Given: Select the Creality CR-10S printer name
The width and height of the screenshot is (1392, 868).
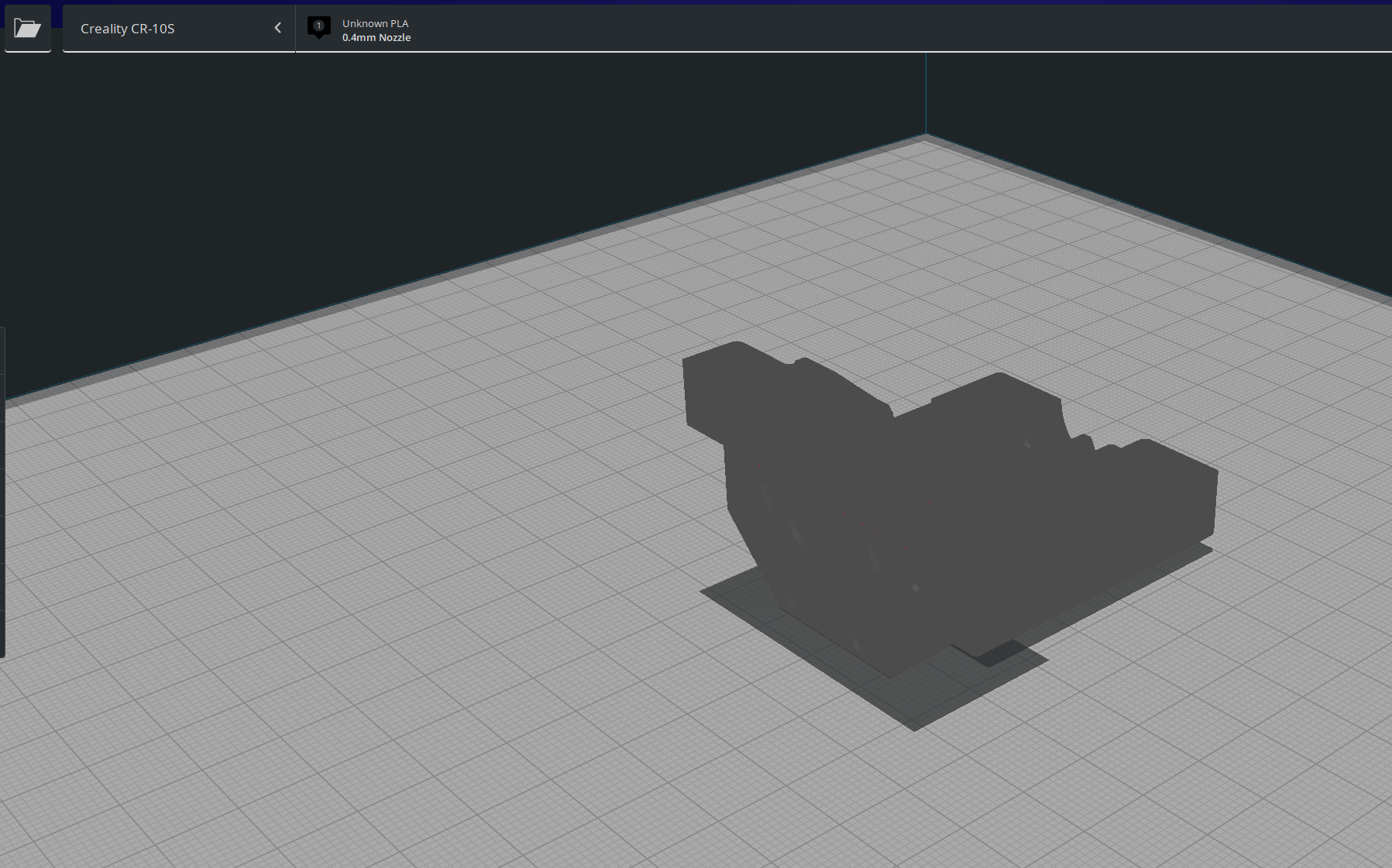Looking at the screenshot, I should 128,29.
